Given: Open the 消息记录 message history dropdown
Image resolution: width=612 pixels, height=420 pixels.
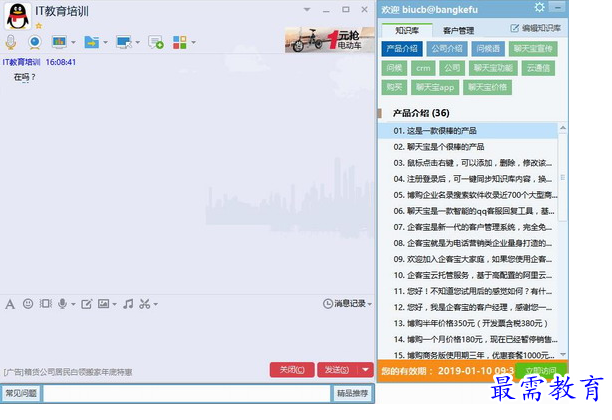Looking at the screenshot, I should click(347, 304).
